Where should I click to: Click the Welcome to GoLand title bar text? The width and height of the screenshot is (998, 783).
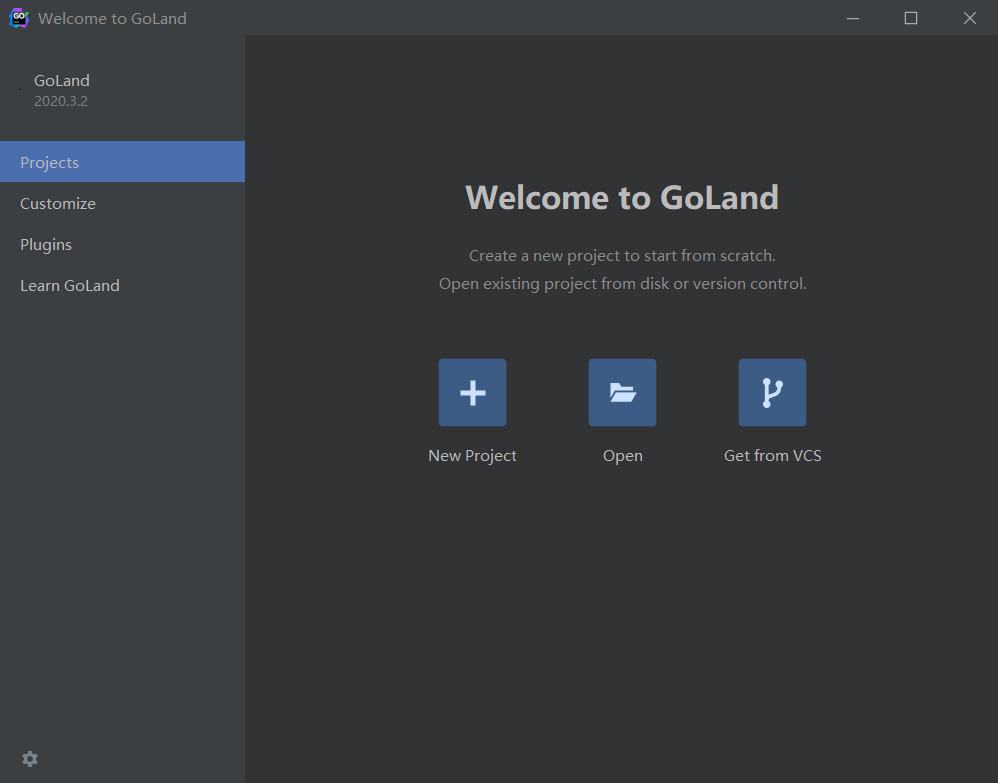[x=112, y=18]
